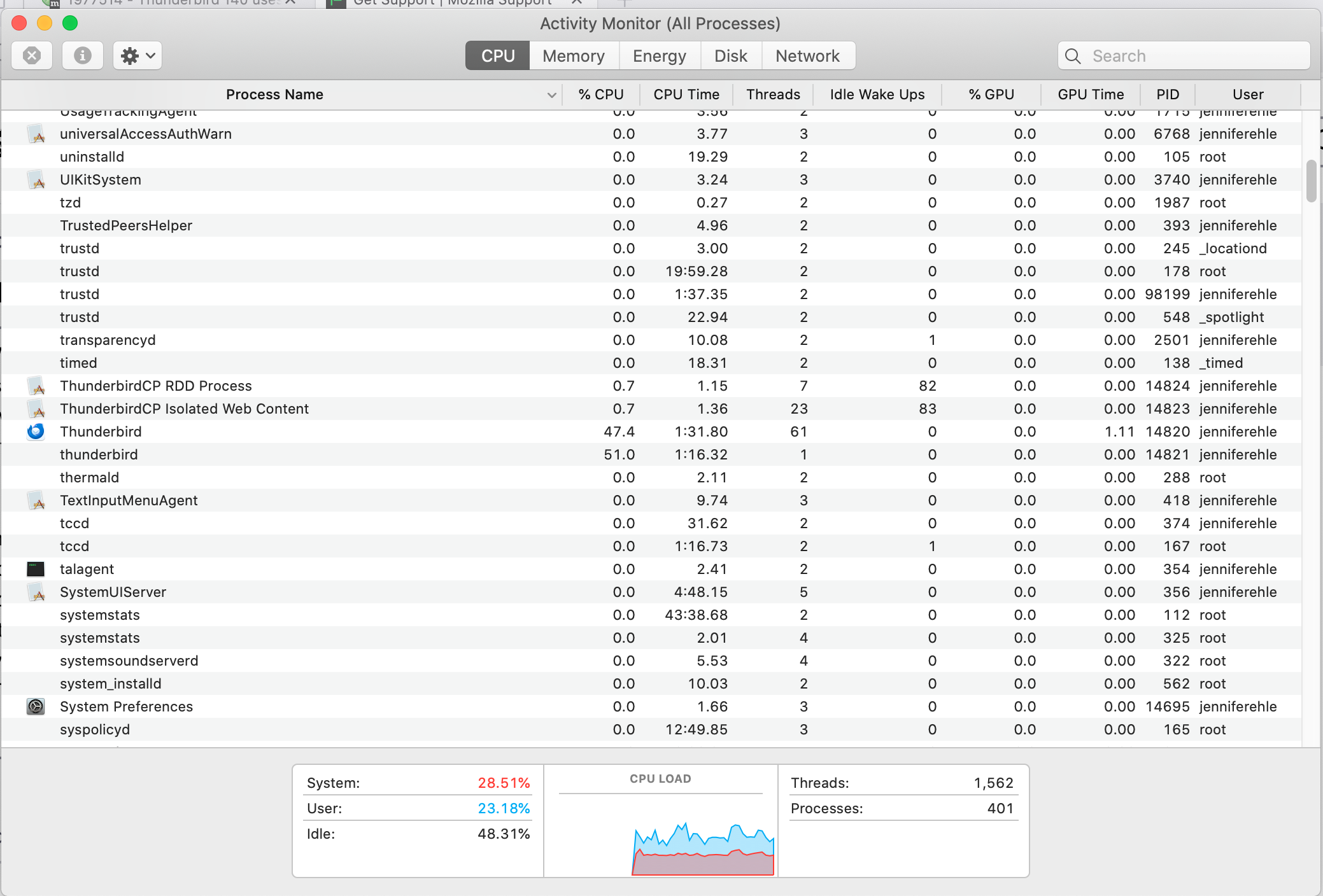Select the Network tab
This screenshot has width=1323, height=896.
(x=807, y=56)
